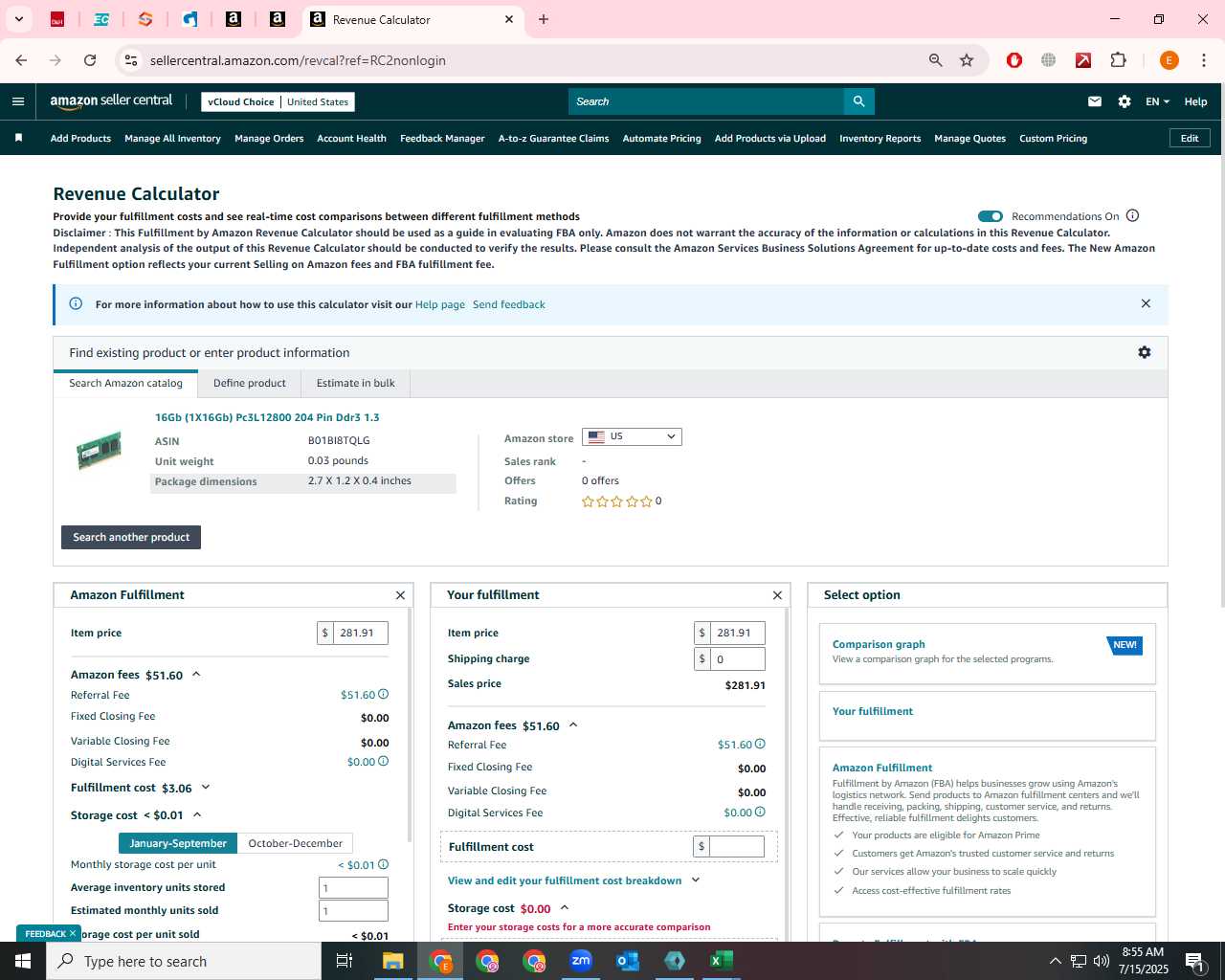1225x980 pixels.
Task: Switch to Search Amazon catalog tab
Action: (125, 383)
